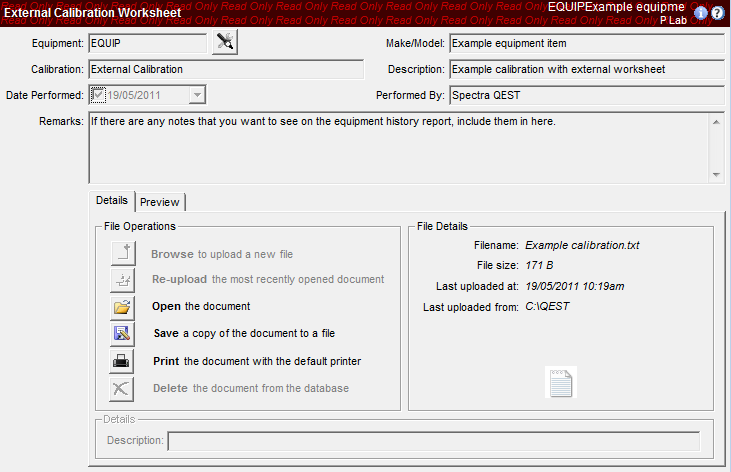Viewport: 731px width, 472px height.
Task: Click the Print document printer icon
Action: tap(122, 361)
